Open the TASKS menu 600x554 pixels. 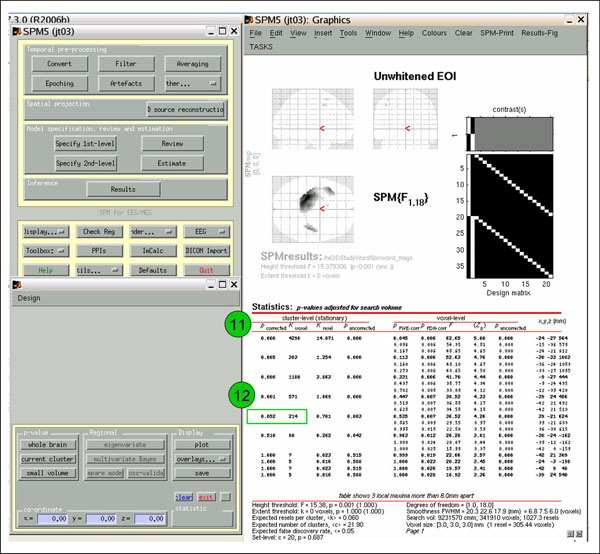click(260, 46)
